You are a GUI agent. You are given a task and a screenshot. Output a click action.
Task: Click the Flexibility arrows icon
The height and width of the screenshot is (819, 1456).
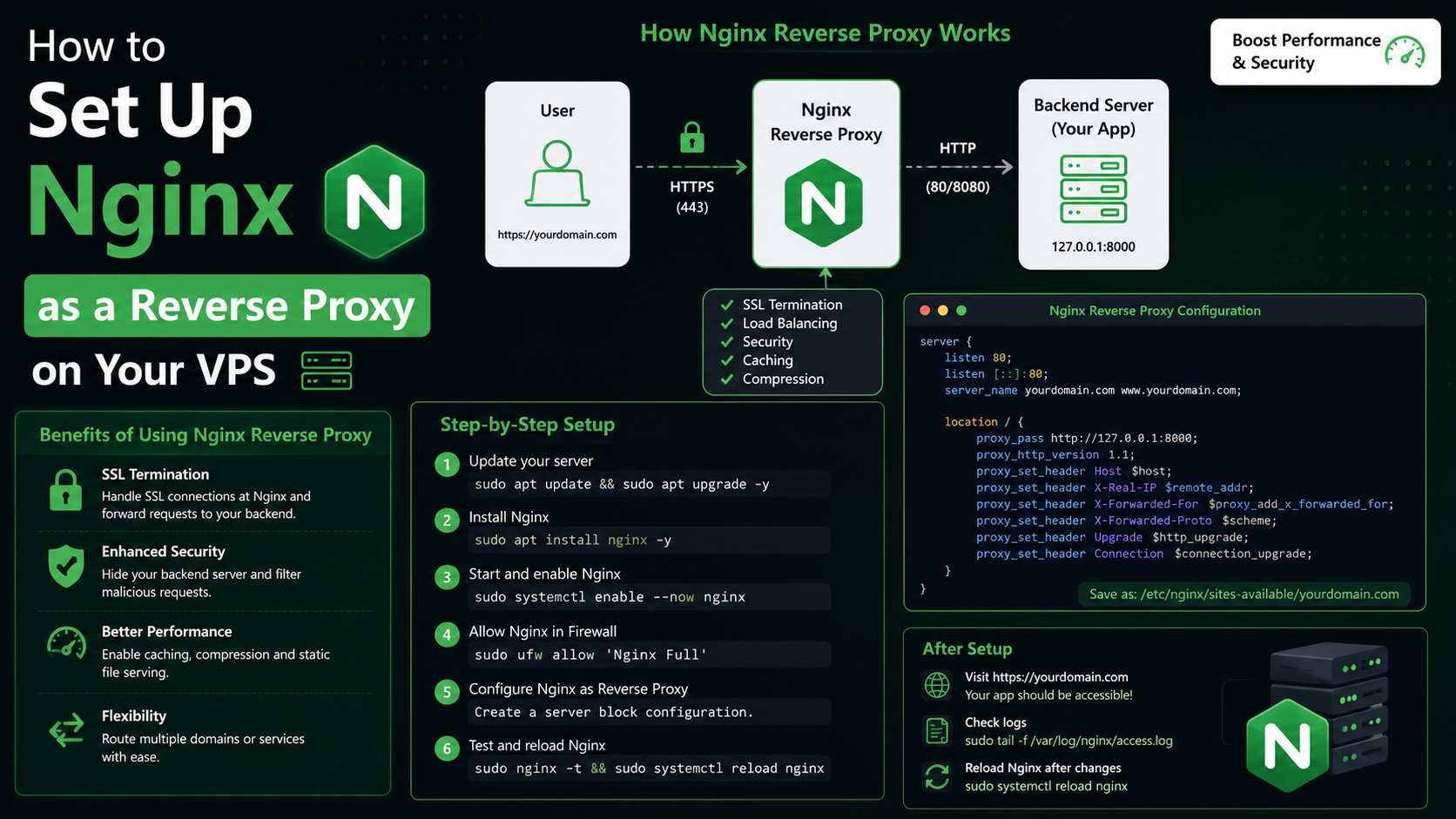(x=66, y=729)
